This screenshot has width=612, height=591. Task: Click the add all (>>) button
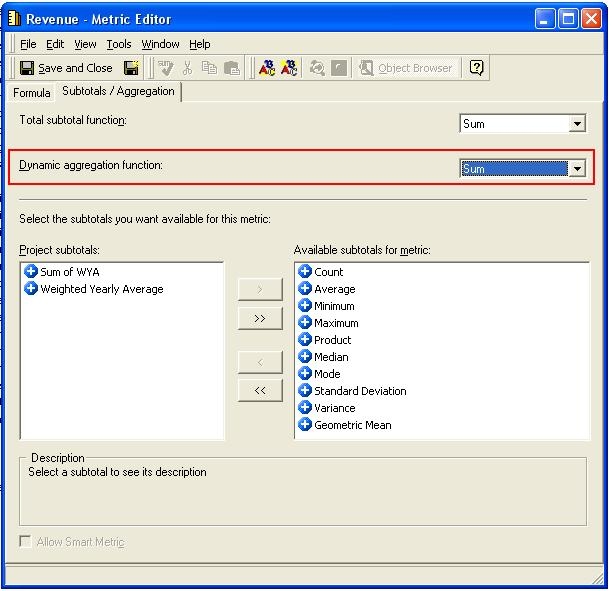260,318
